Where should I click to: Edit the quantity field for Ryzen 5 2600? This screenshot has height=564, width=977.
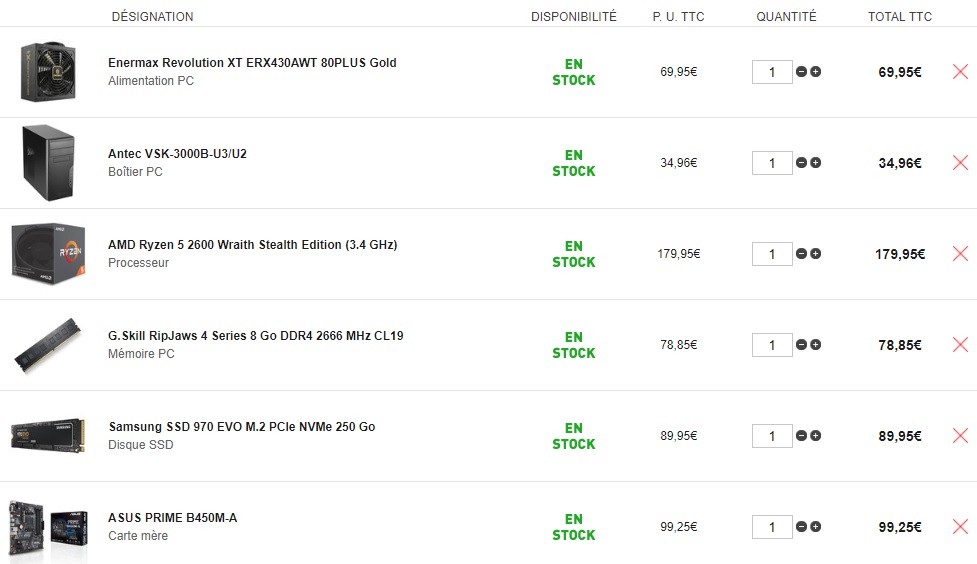click(771, 254)
